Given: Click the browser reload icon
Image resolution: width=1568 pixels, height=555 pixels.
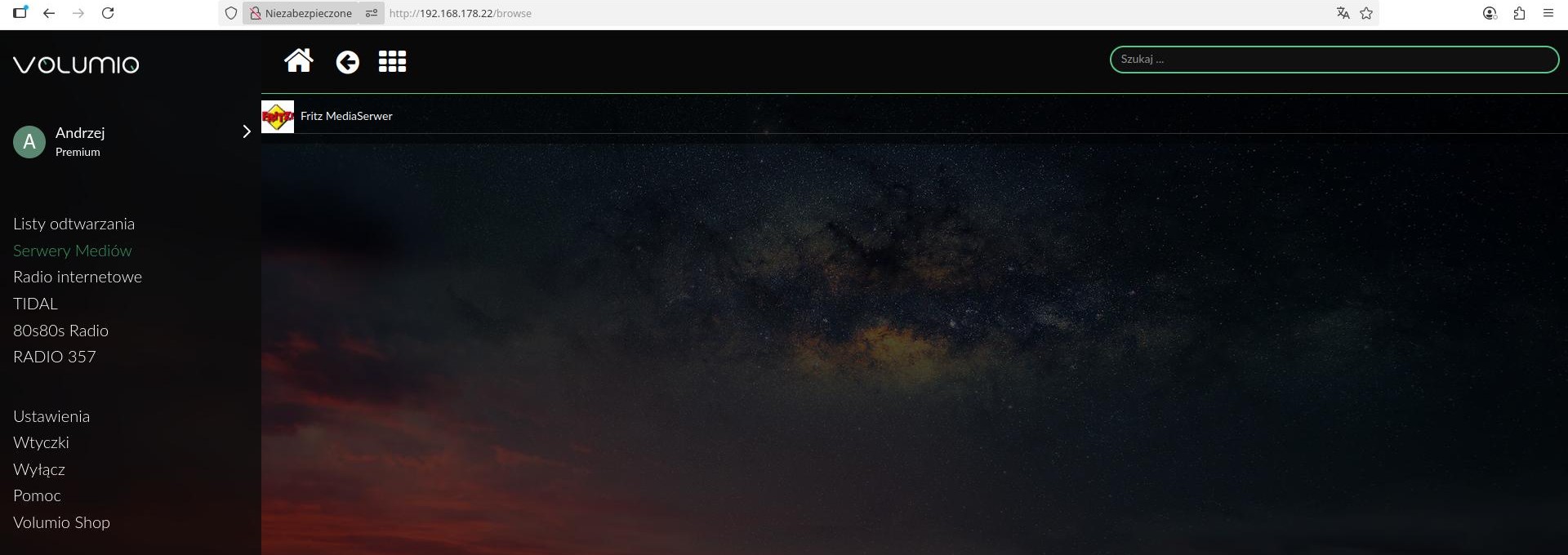Looking at the screenshot, I should pyautogui.click(x=108, y=13).
